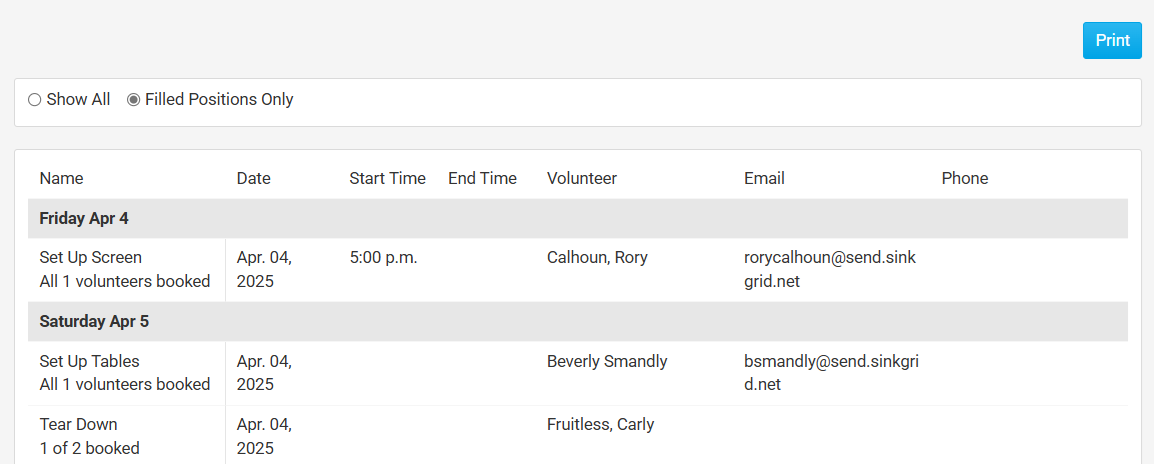
Task: Click the Tear Down position name
Action: coord(79,425)
